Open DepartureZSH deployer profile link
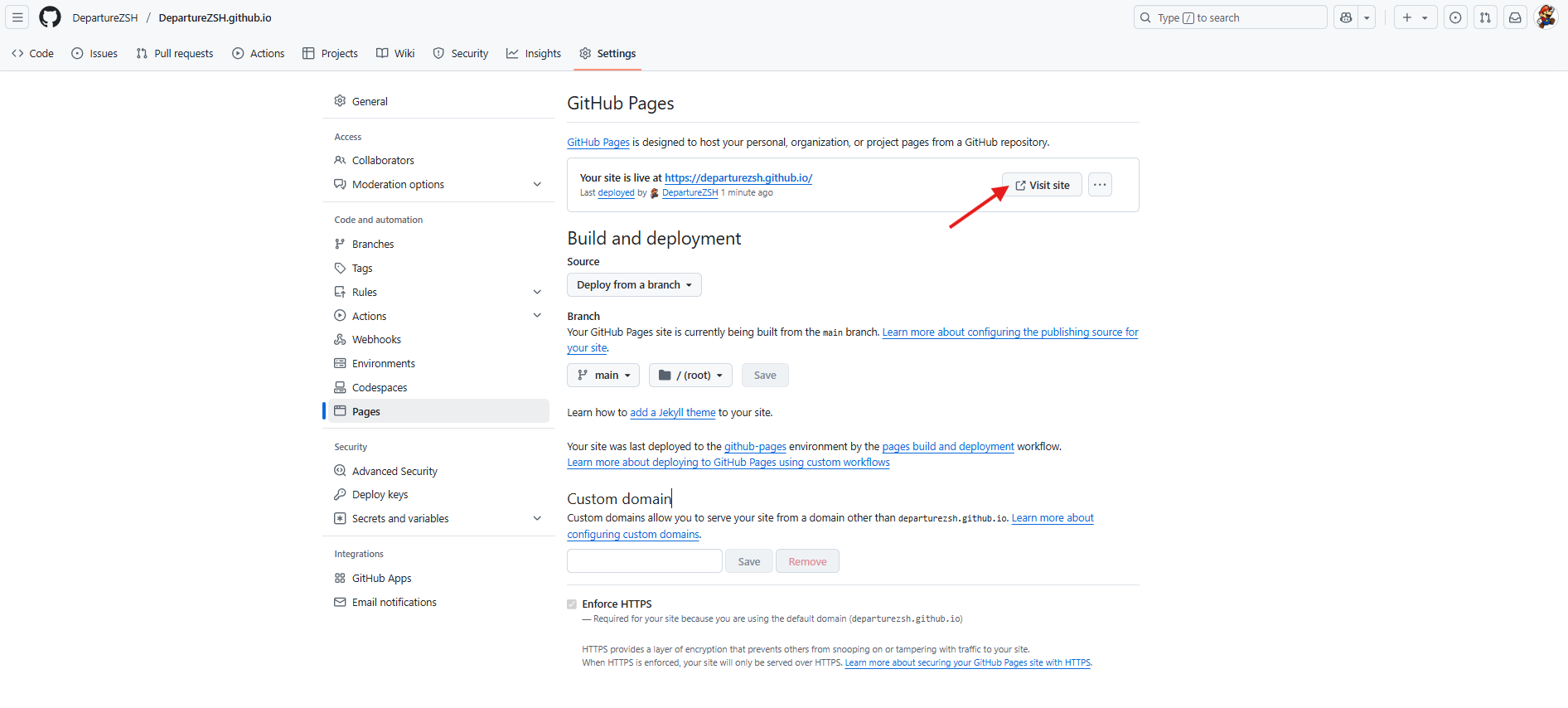 click(x=690, y=192)
